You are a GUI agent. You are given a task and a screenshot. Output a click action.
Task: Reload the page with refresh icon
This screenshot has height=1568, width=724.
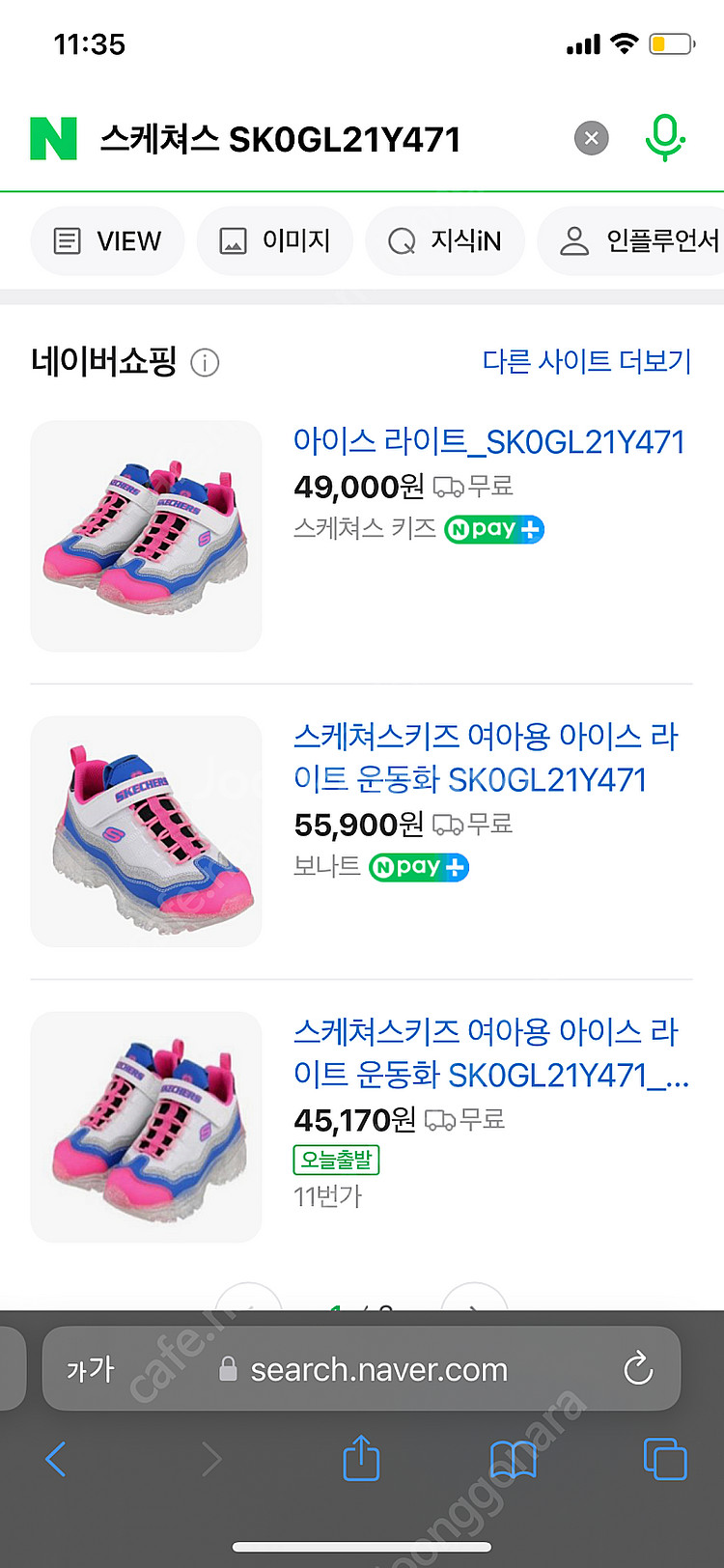coord(638,1368)
